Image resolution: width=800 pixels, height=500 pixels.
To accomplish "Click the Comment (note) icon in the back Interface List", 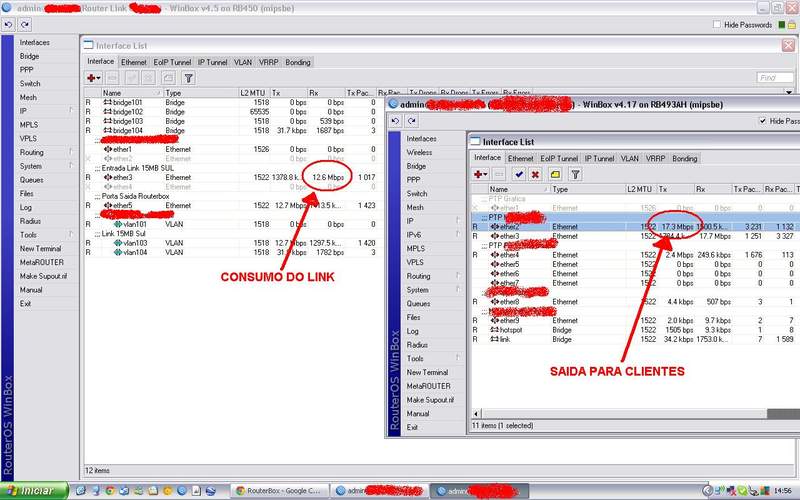I will [x=168, y=78].
